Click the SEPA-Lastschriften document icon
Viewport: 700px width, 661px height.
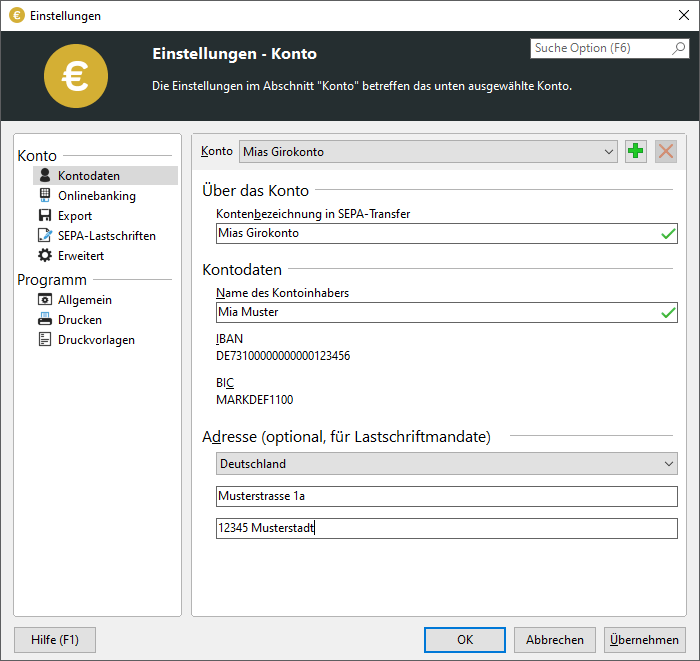(x=45, y=236)
